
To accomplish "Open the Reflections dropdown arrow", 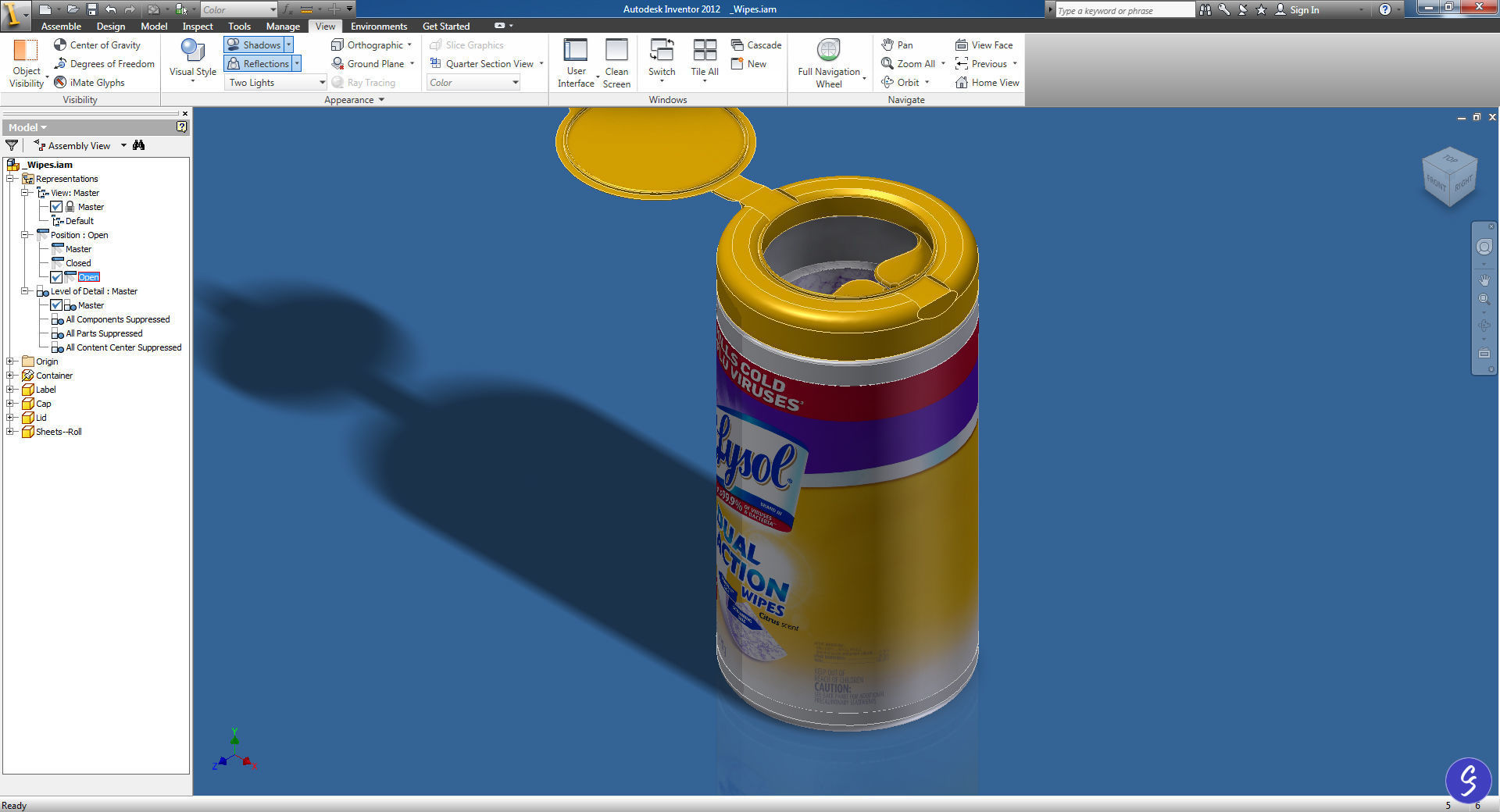I will pos(297,64).
